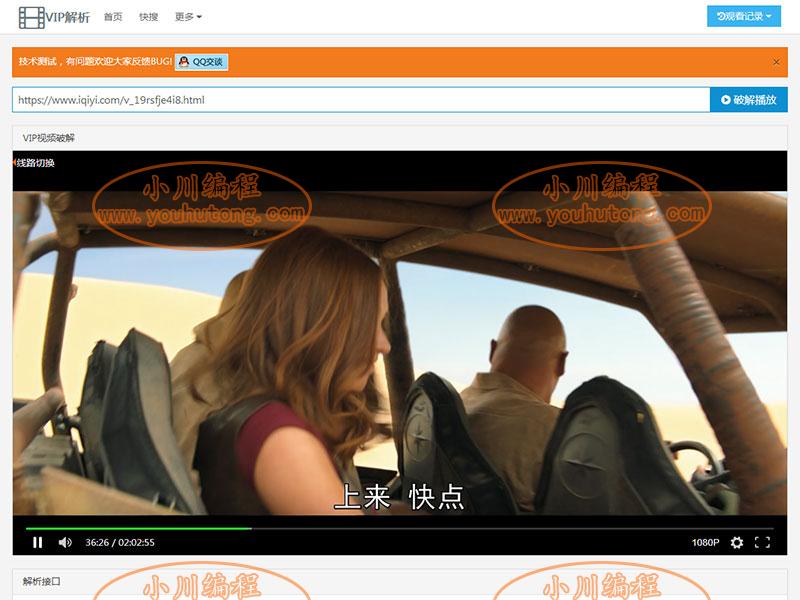Open the 观看记录 history dropdown

(744, 16)
